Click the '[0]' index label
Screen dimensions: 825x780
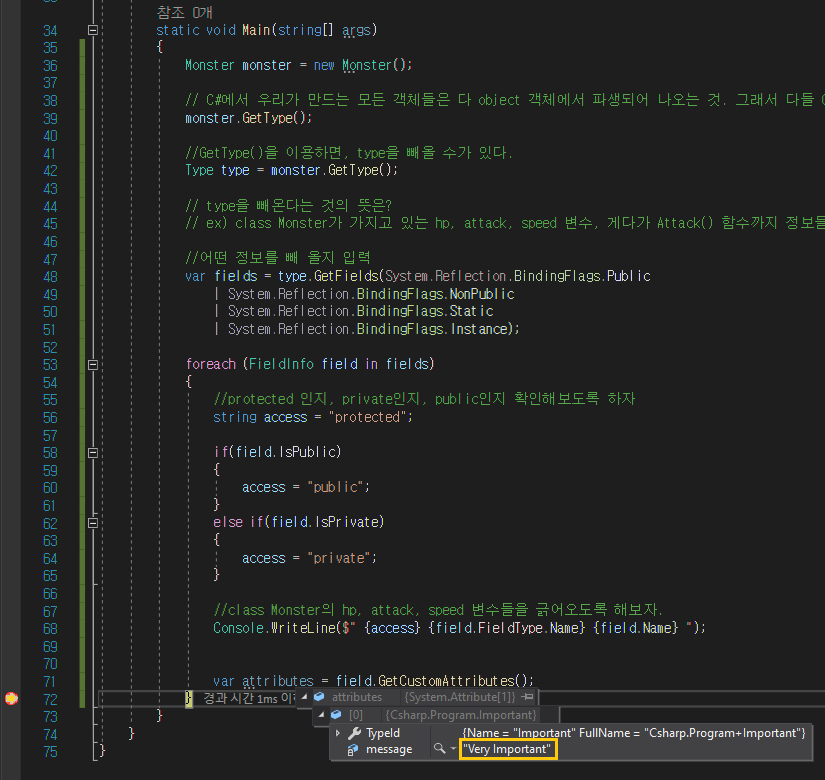point(356,715)
